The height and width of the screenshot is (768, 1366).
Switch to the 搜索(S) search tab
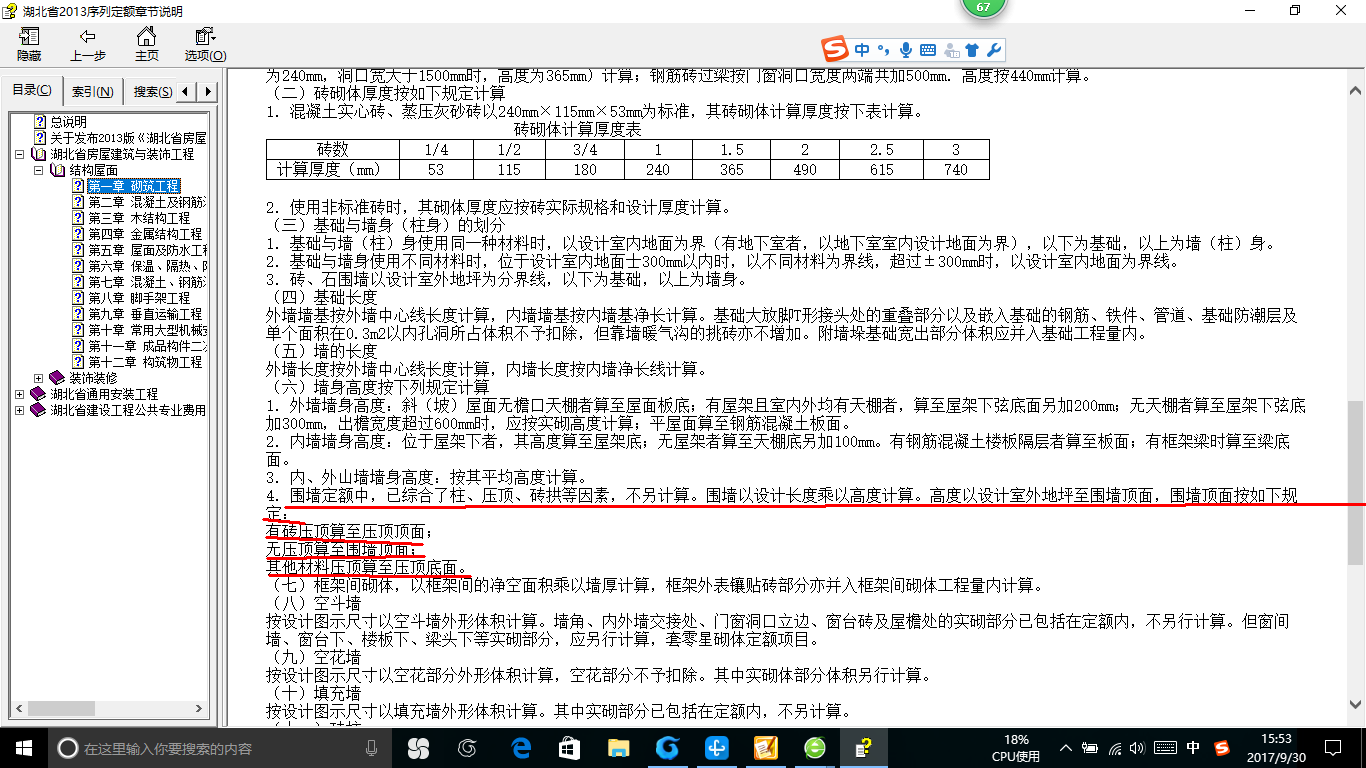(x=152, y=92)
